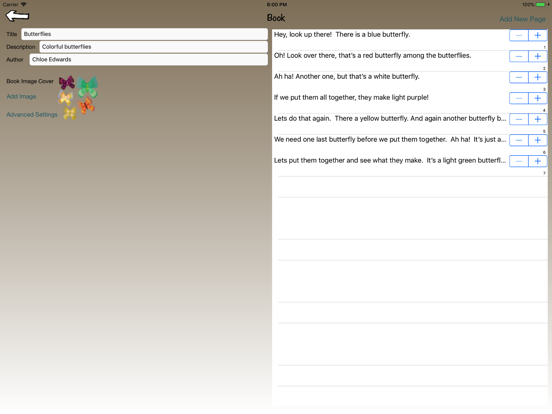Select page 'Ah ha! Another one, but that's a white butterfly.'
The height and width of the screenshot is (414, 552).
pyautogui.click(x=410, y=82)
